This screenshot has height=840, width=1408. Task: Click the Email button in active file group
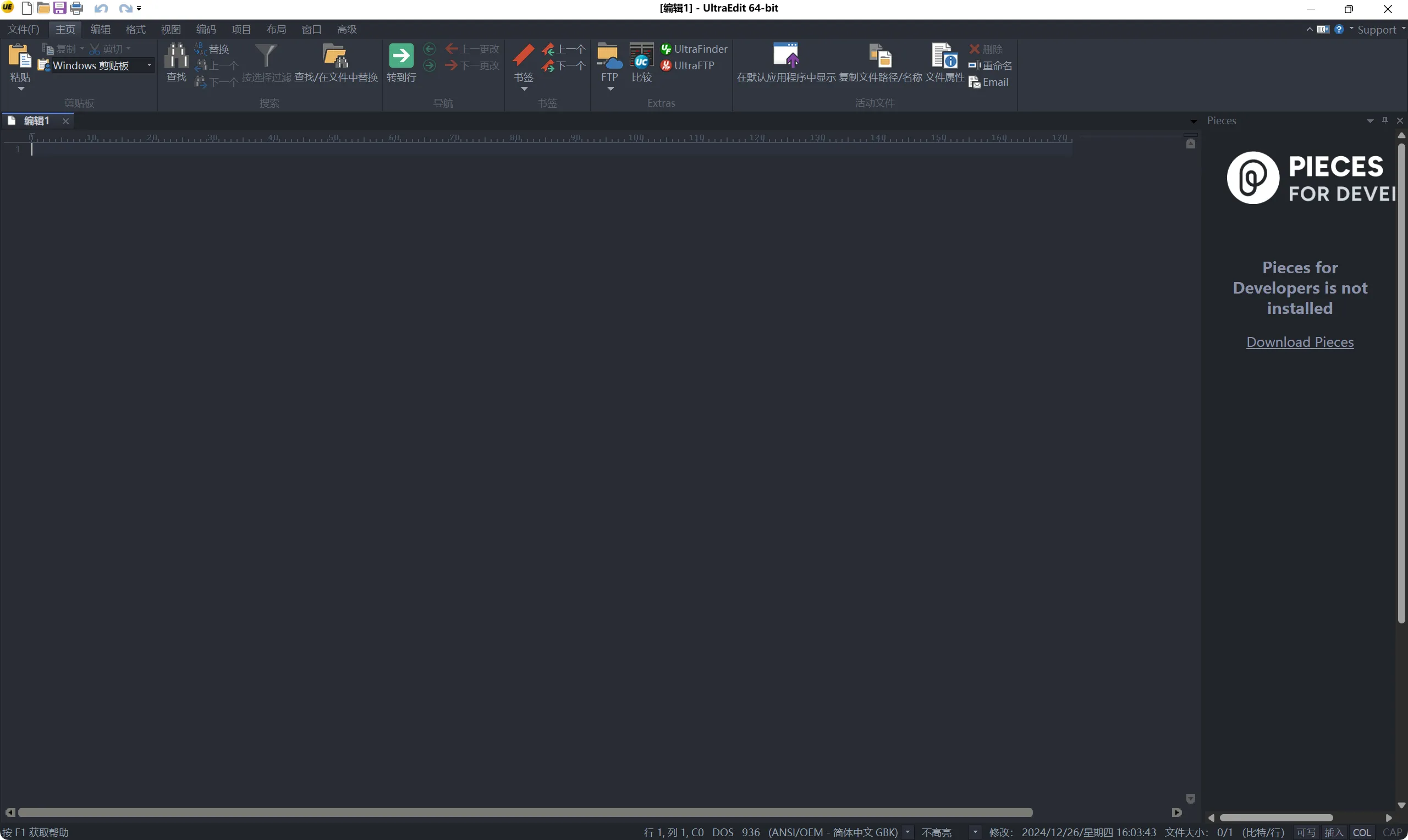[x=988, y=82]
